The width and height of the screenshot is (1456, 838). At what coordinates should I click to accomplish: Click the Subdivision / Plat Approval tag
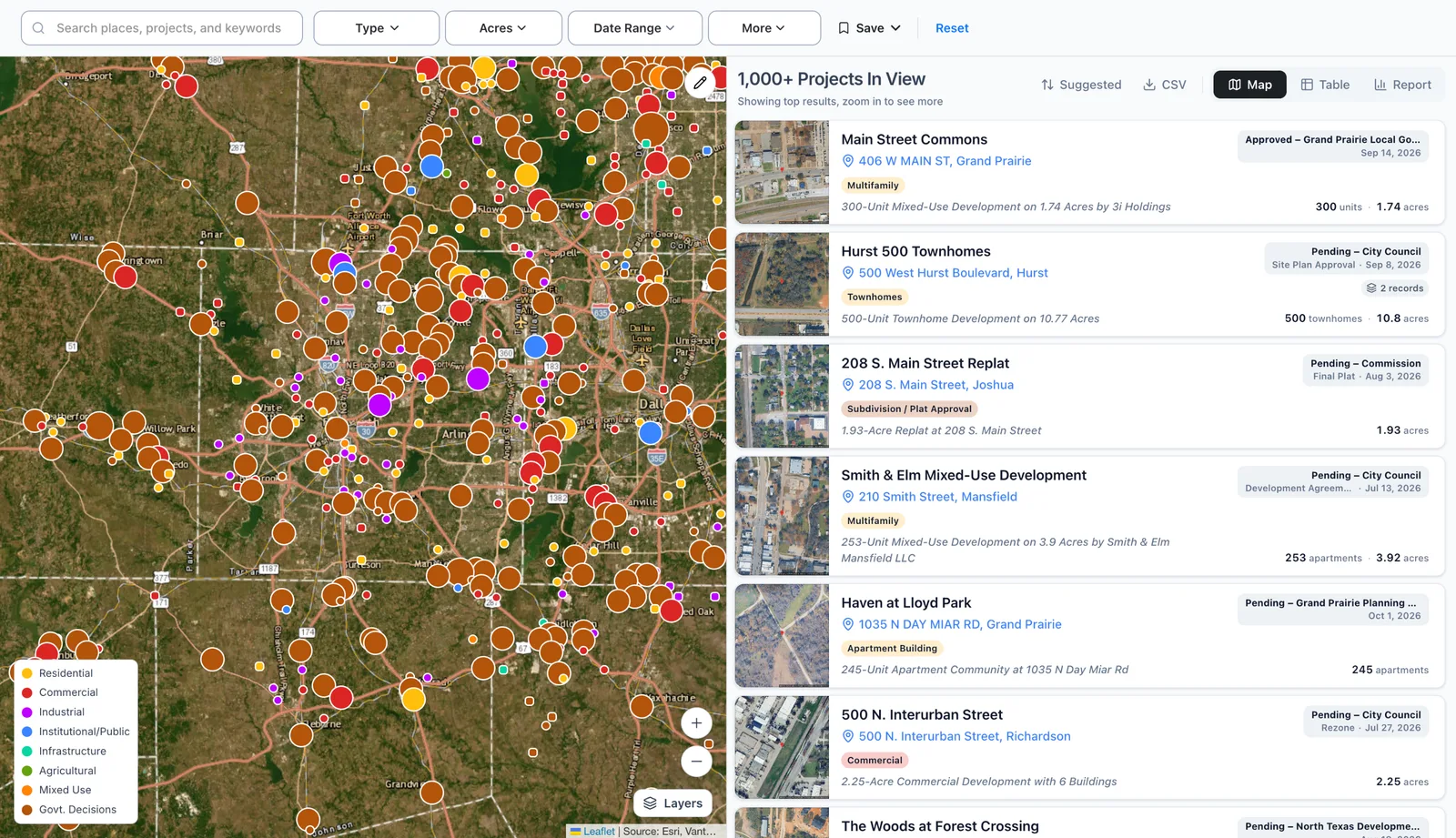click(x=909, y=409)
